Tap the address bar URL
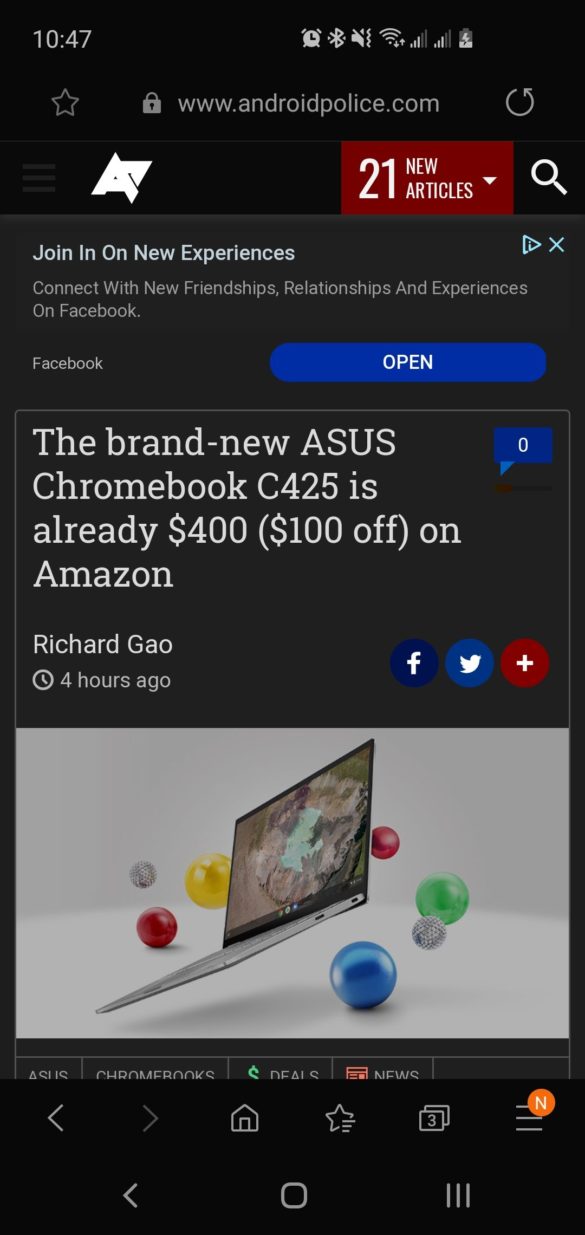Viewport: 585px width, 1235px height. [x=308, y=103]
